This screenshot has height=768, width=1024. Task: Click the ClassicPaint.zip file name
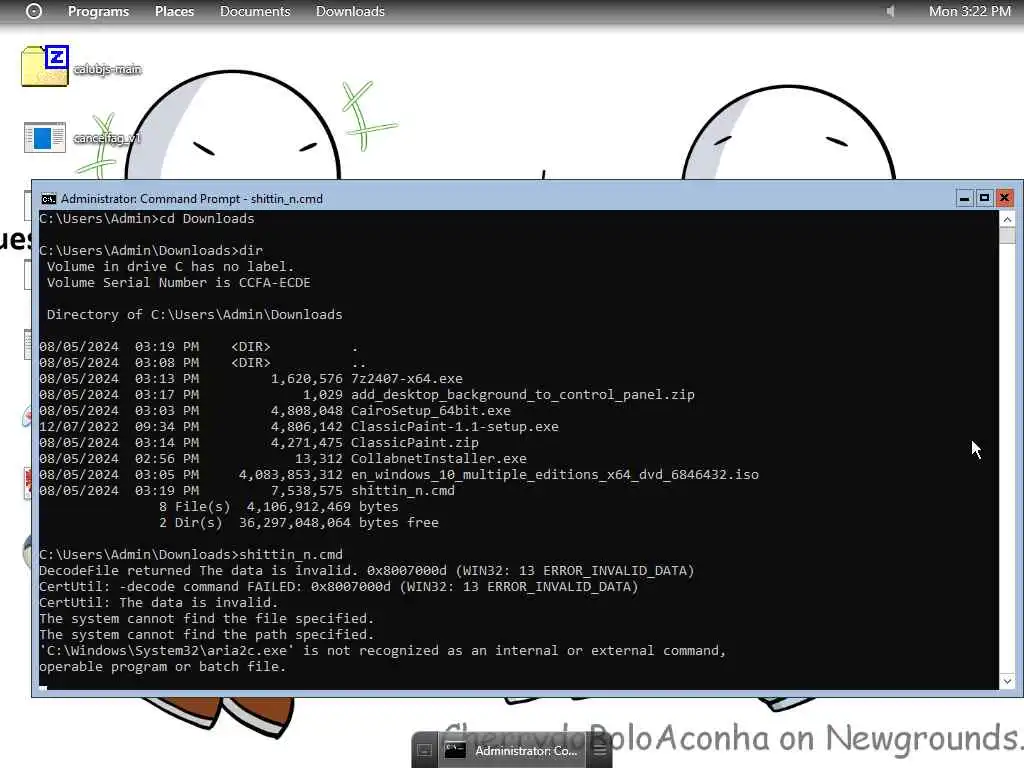point(414,443)
